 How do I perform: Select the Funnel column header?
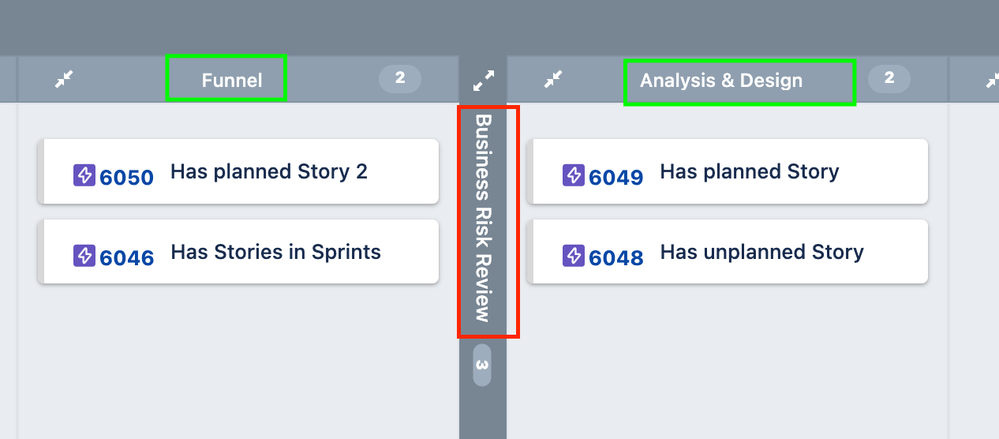coord(231,80)
